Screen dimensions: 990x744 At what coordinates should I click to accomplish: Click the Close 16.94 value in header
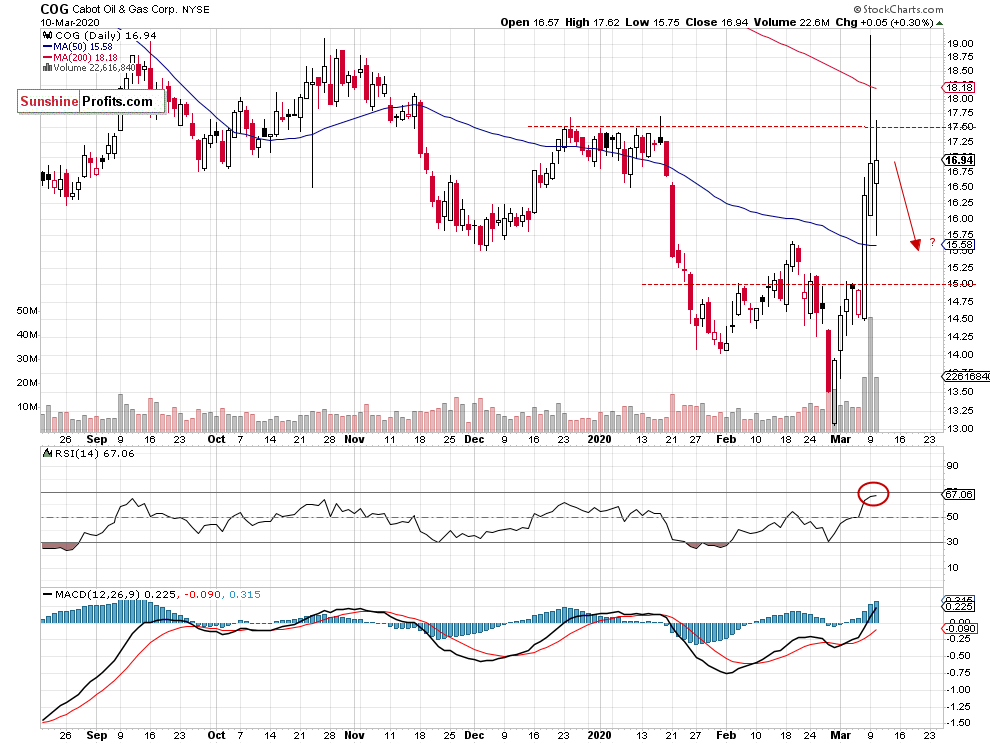717,22
